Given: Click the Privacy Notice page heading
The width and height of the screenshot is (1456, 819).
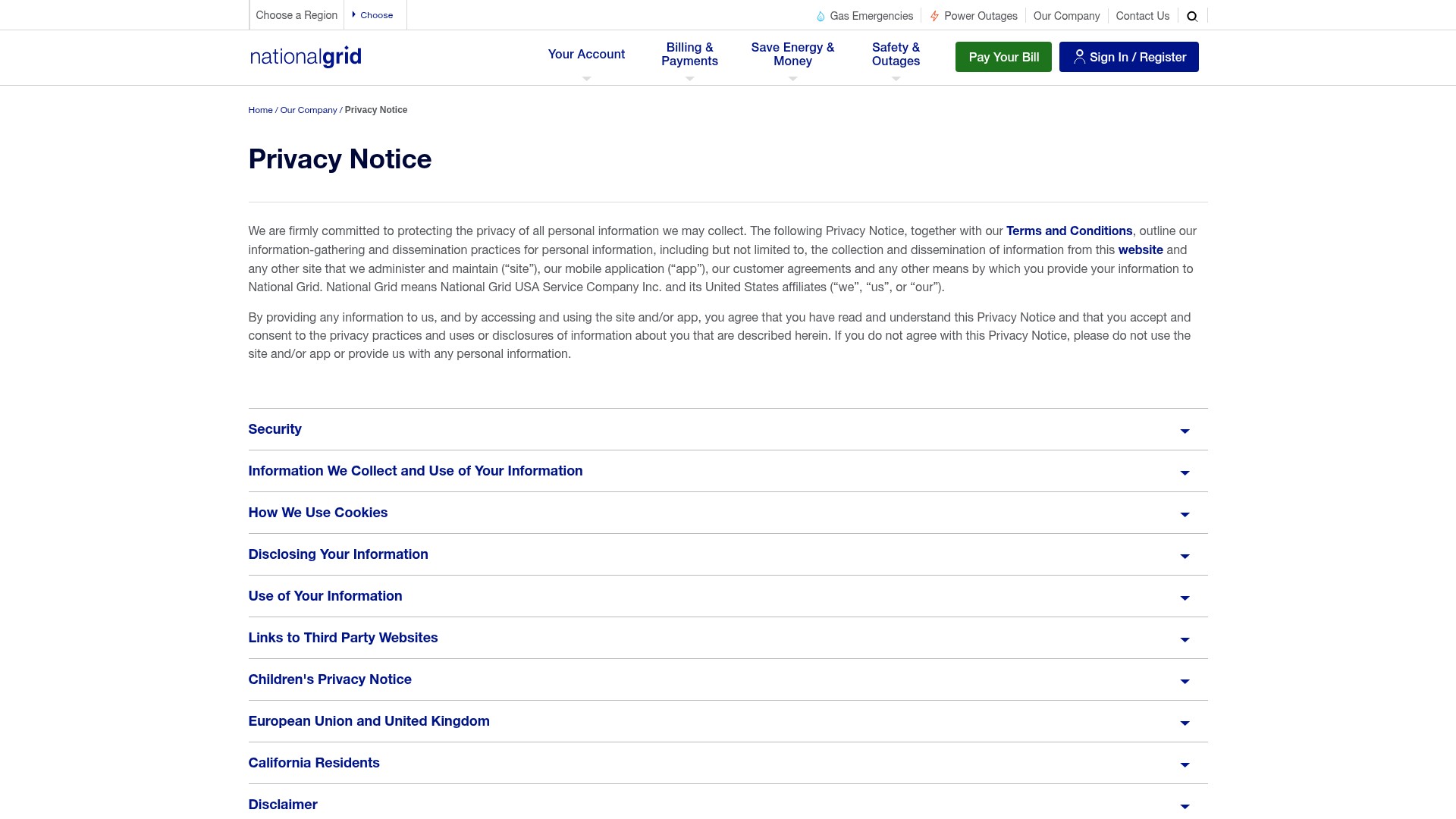Looking at the screenshot, I should pos(340,159).
